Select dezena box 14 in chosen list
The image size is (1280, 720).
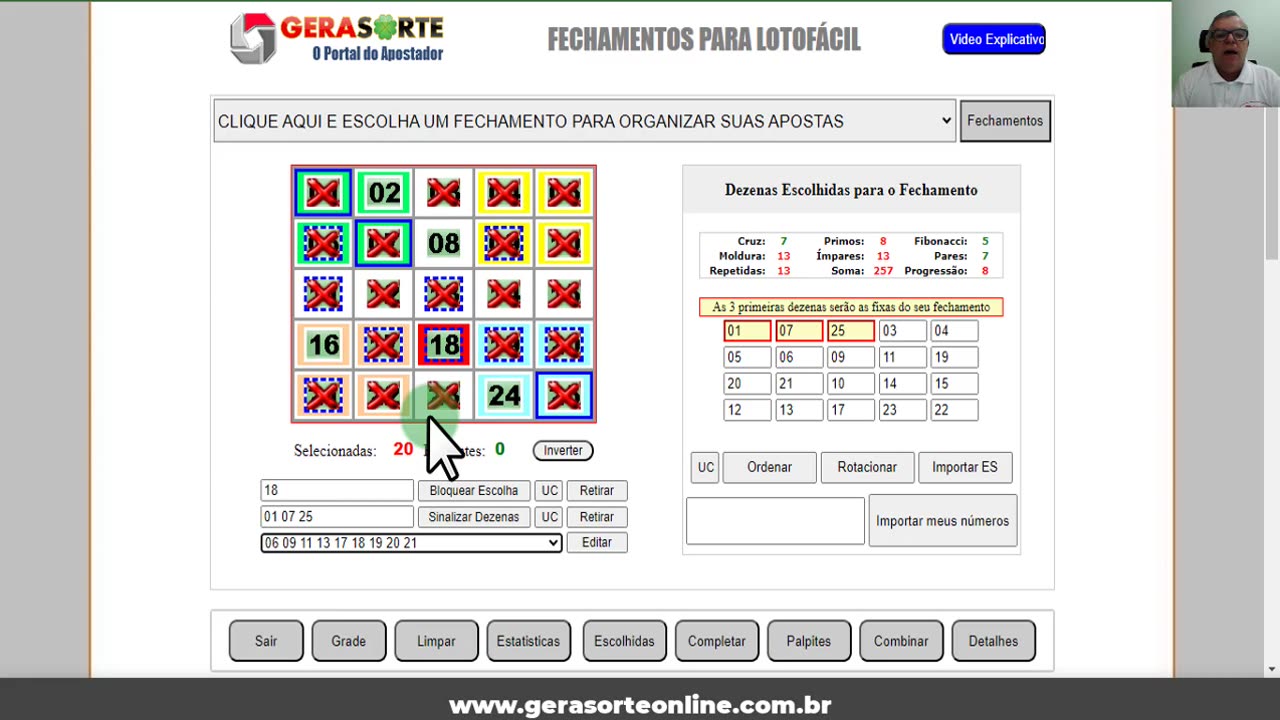(903, 384)
